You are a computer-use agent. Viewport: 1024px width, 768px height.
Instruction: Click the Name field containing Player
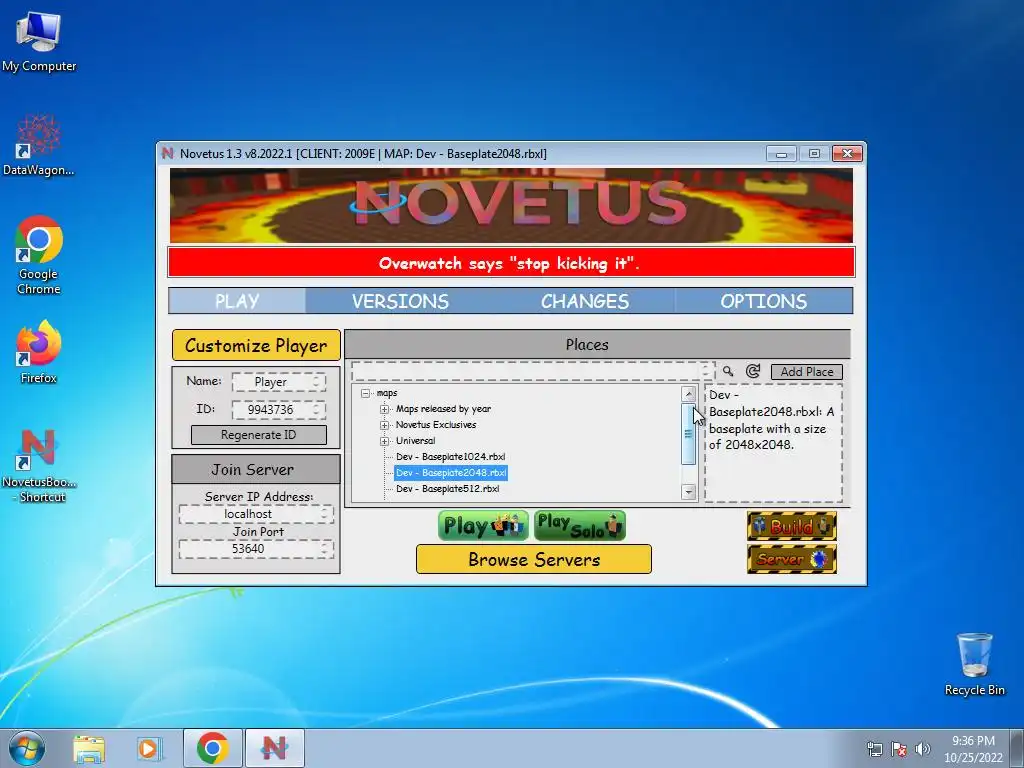pos(278,382)
